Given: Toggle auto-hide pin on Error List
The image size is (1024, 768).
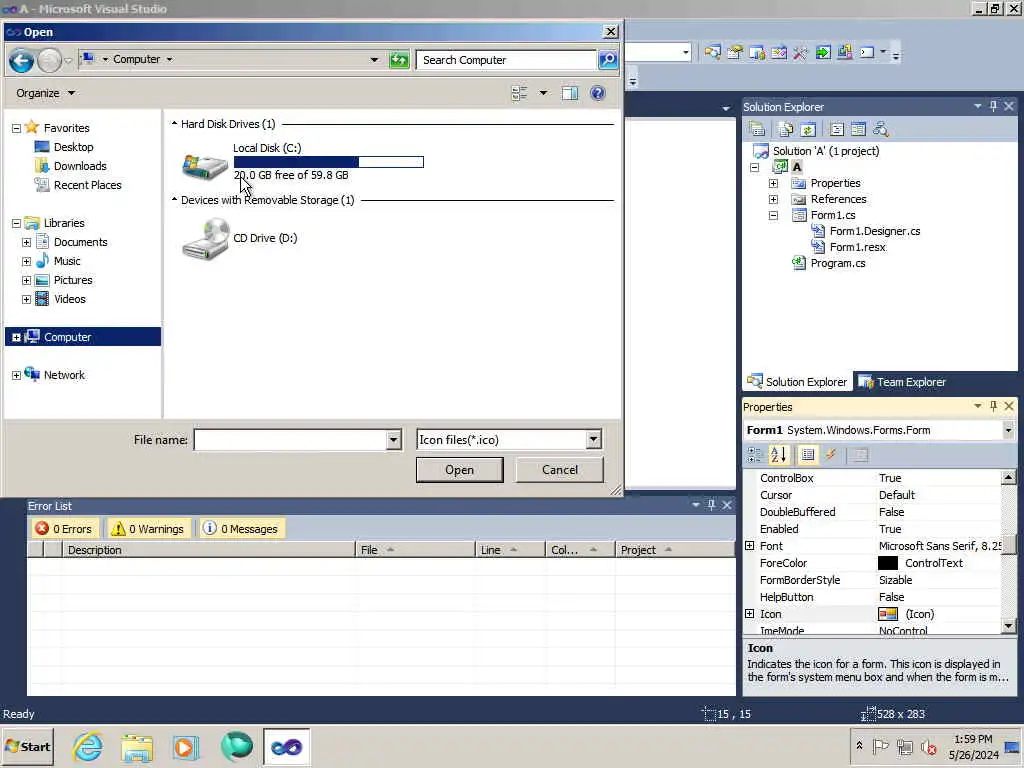Looking at the screenshot, I should click(x=711, y=505).
